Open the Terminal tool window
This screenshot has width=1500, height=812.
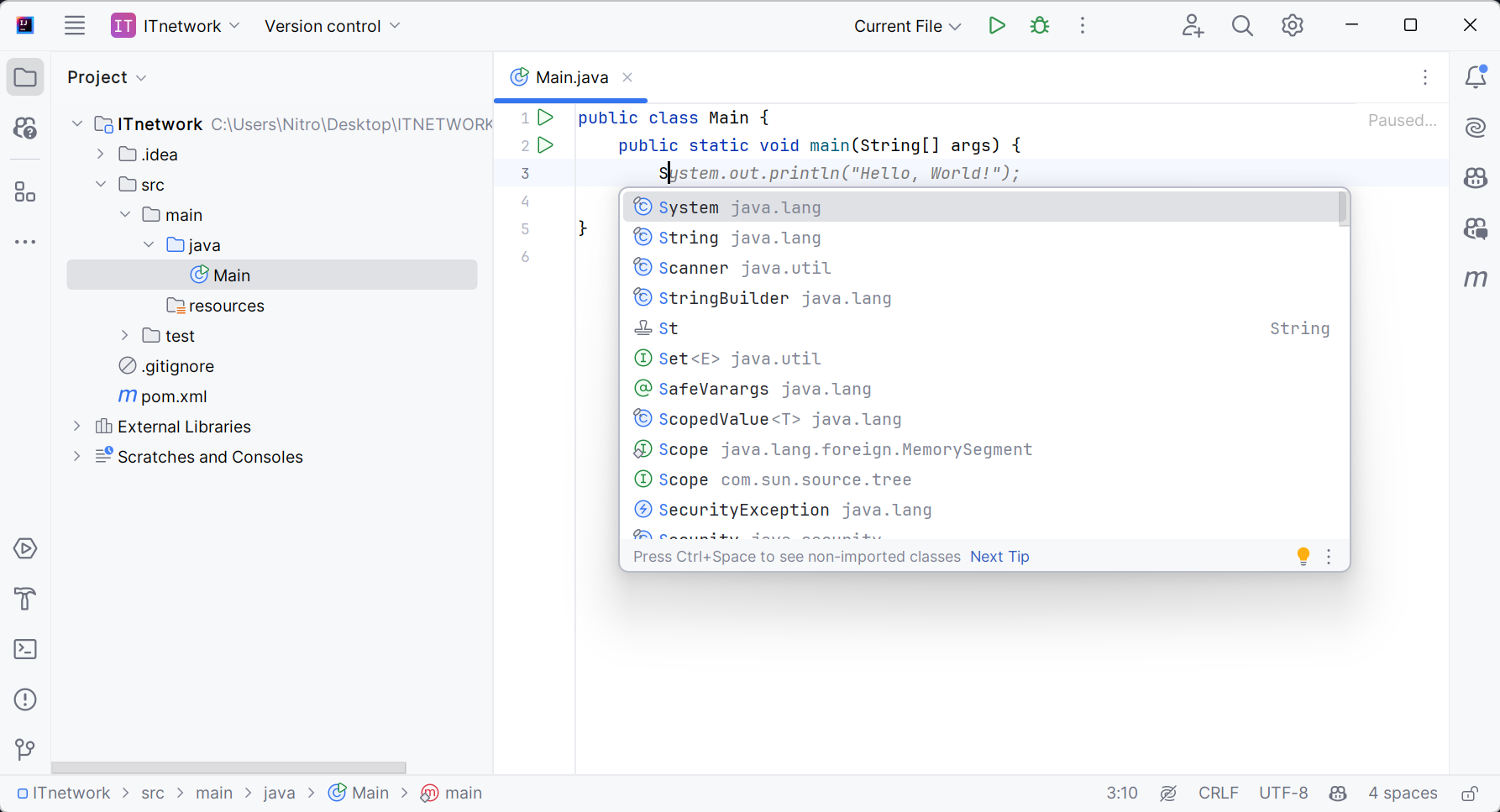pos(25,649)
